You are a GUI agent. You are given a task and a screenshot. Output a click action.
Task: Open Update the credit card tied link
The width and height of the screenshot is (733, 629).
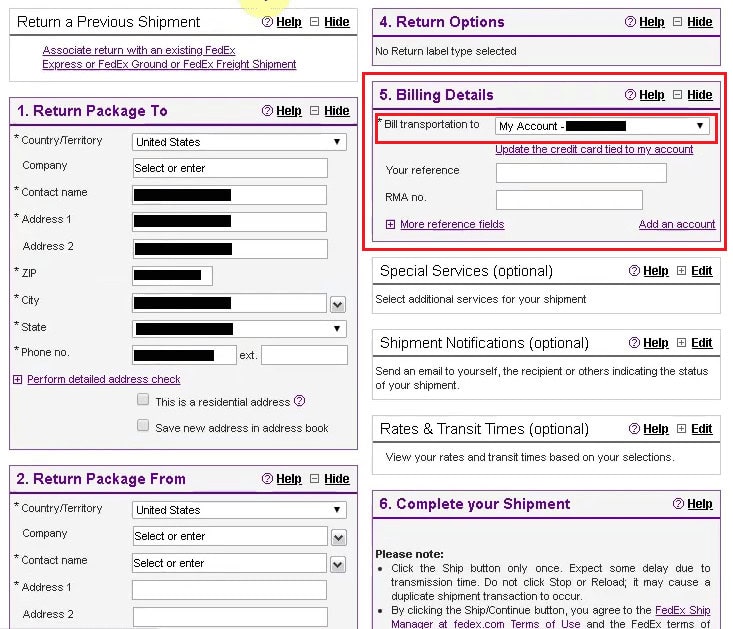coord(594,150)
